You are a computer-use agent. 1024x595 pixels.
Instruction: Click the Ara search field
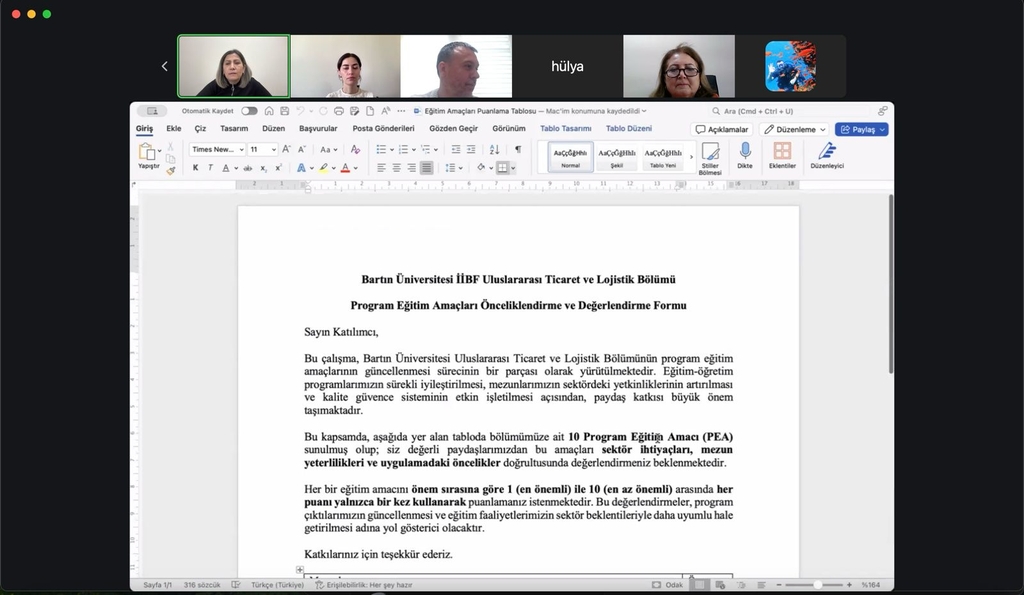pos(790,111)
